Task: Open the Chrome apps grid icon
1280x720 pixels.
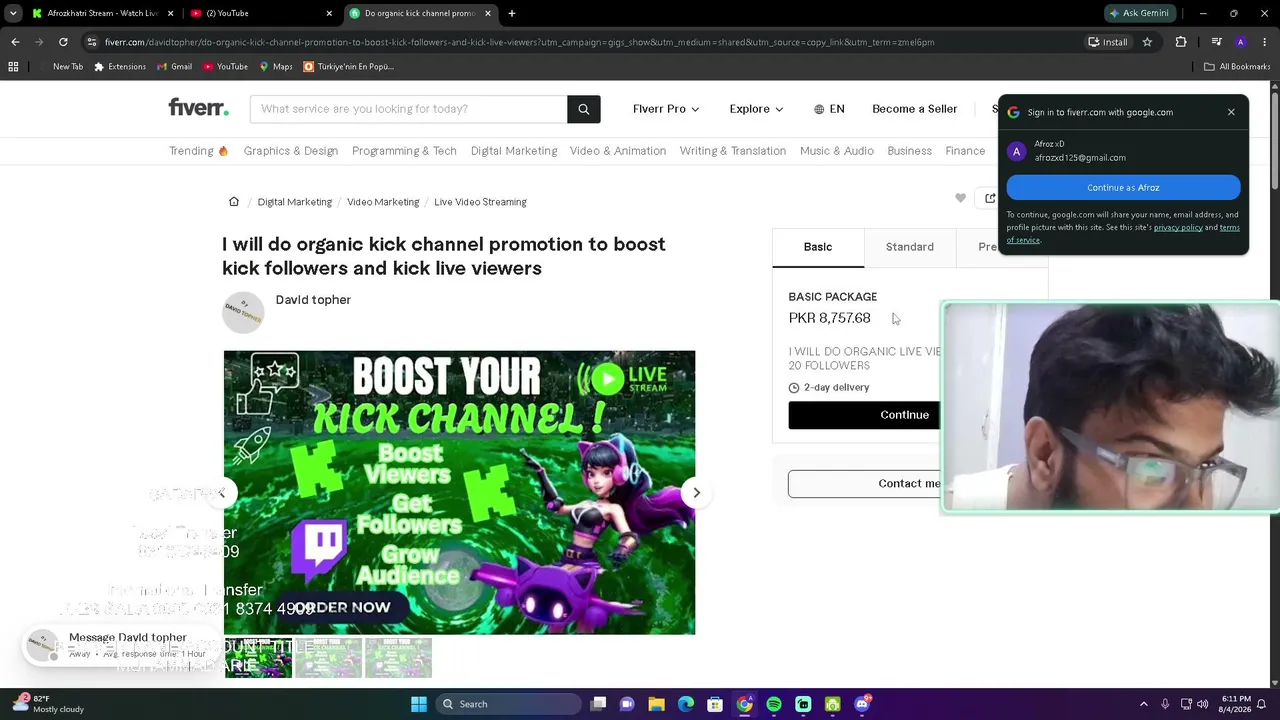Action: [13, 67]
